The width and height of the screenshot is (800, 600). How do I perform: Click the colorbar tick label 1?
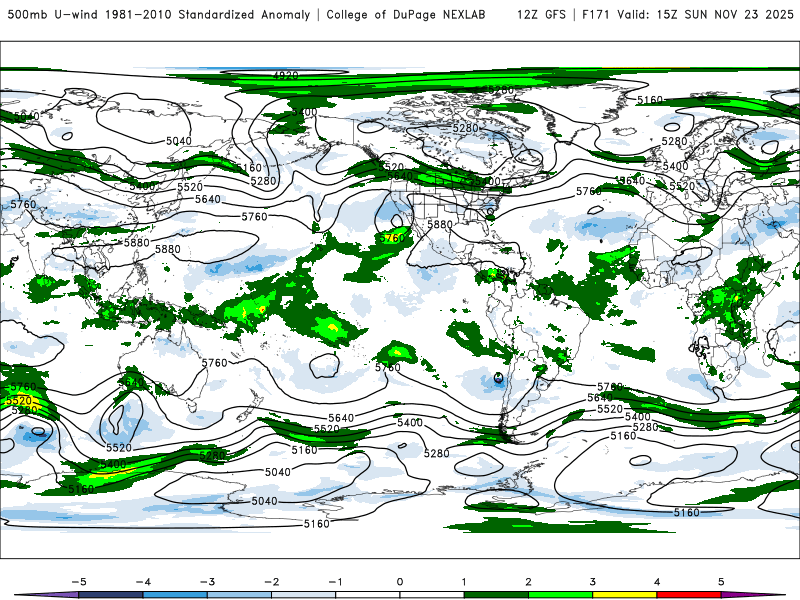coord(464,582)
